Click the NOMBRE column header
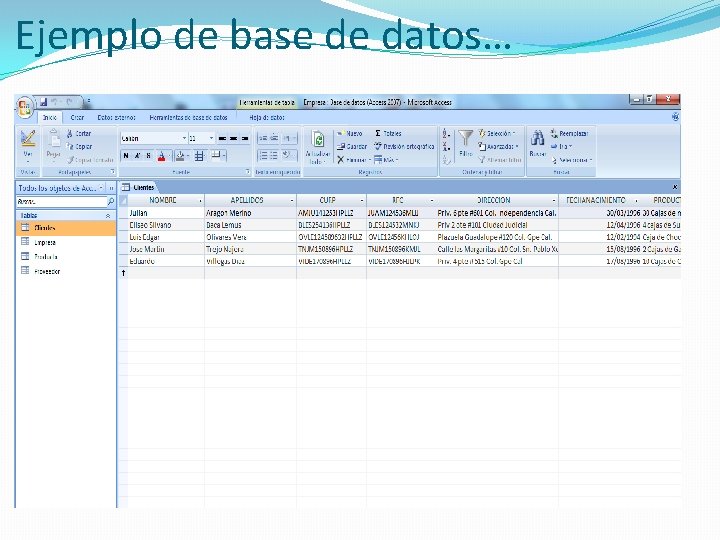This screenshot has width=720, height=540. coord(166,200)
